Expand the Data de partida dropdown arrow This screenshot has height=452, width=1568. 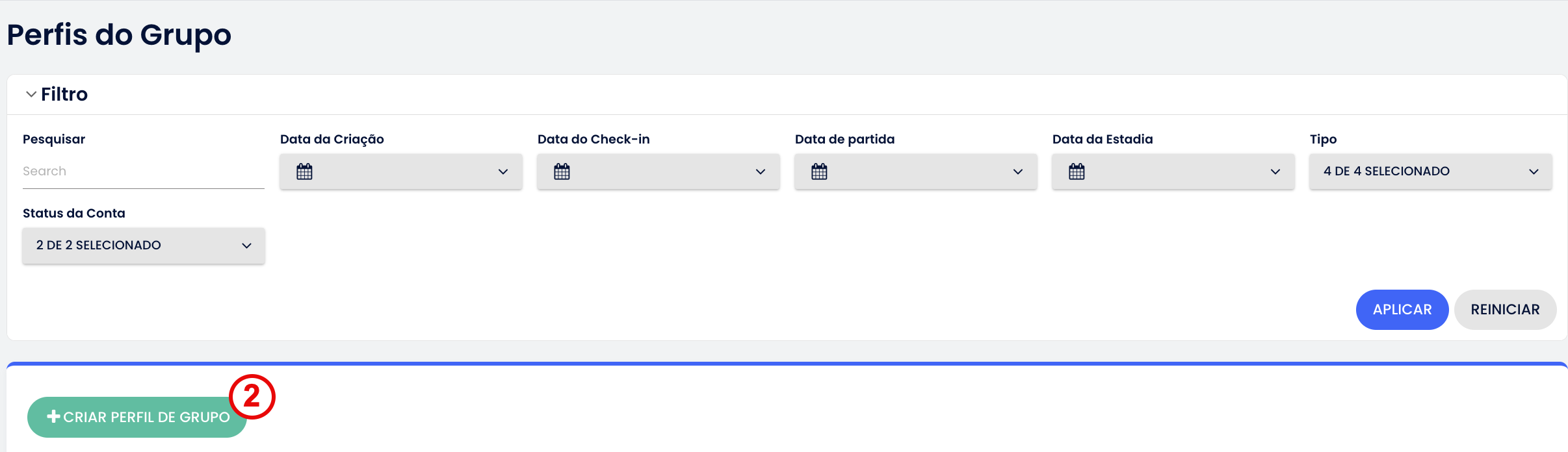pos(1017,171)
